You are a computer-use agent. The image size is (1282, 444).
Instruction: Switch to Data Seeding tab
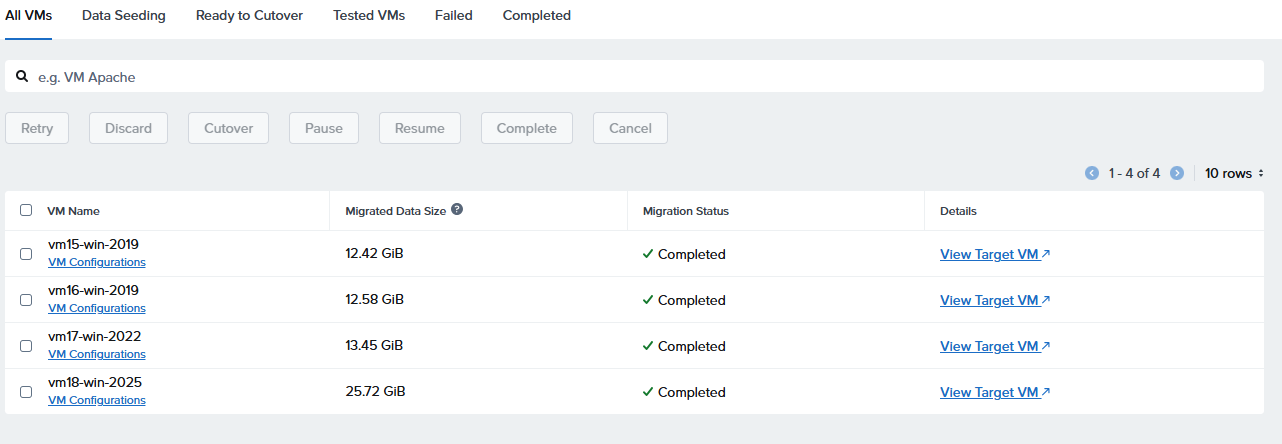click(124, 16)
